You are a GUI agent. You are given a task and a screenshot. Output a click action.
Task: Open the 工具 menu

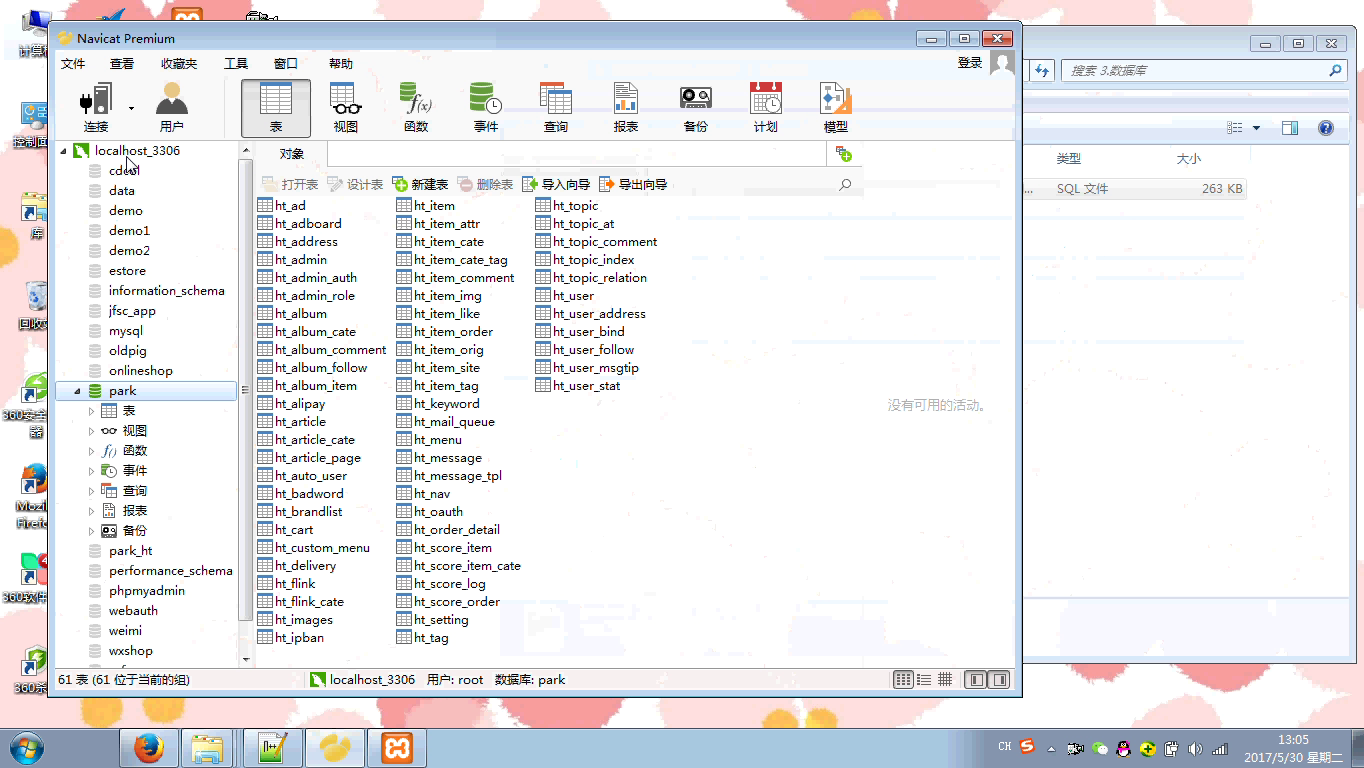pos(236,64)
